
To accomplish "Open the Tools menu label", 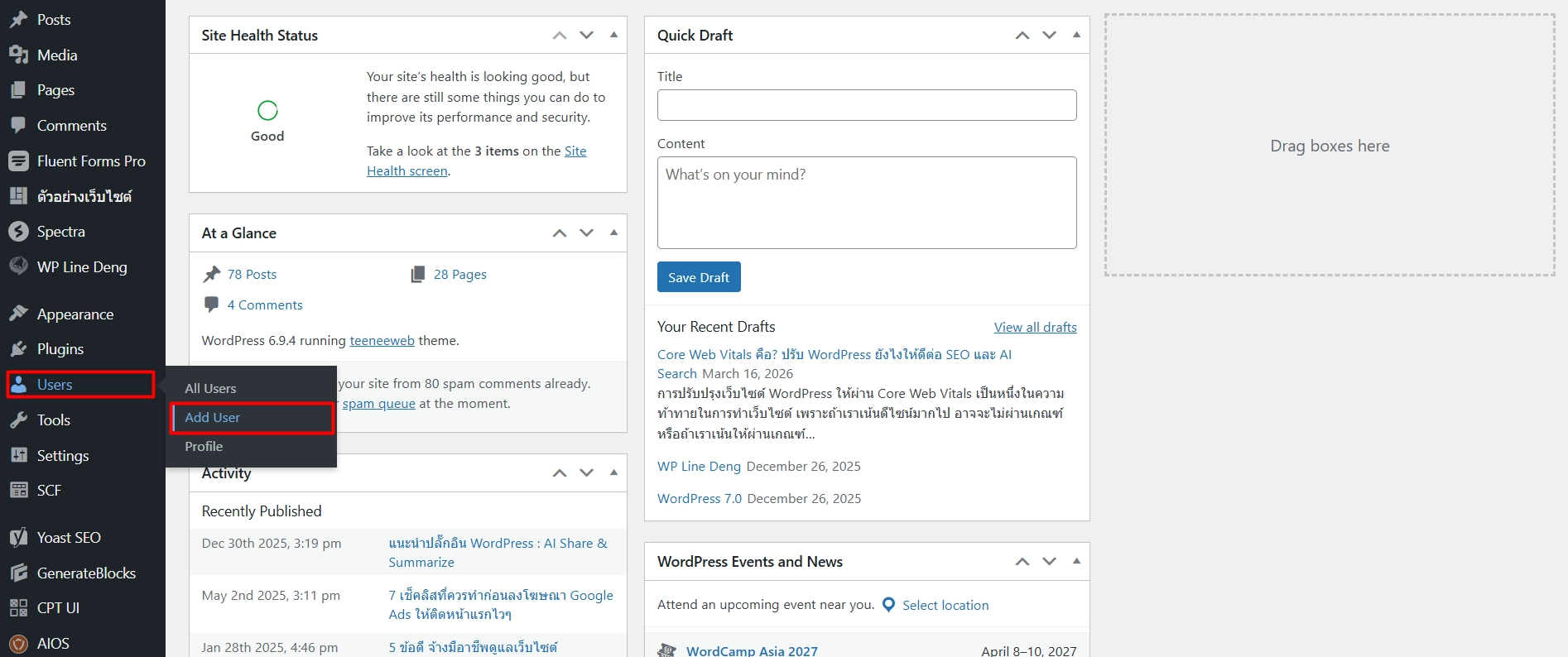I will (54, 420).
